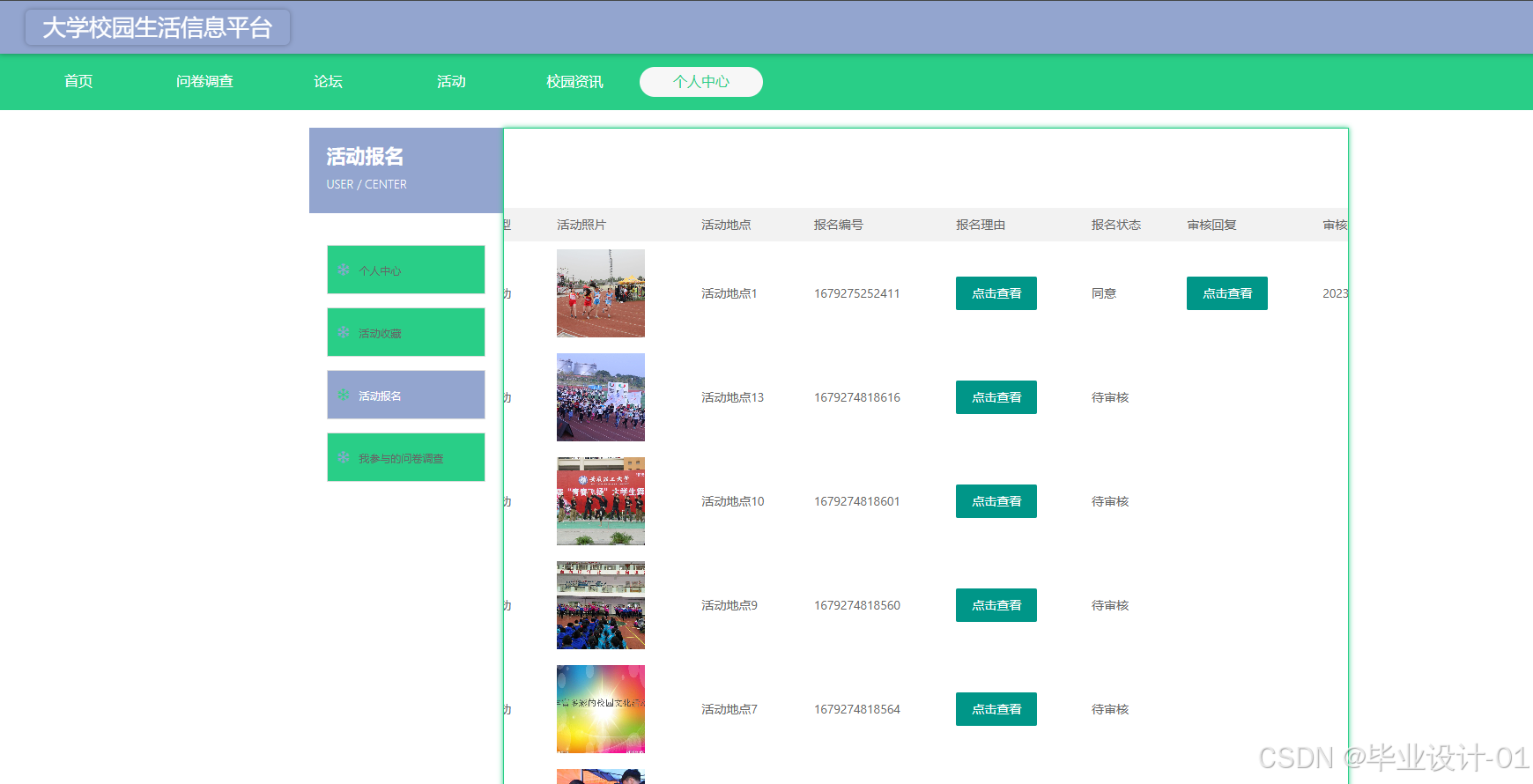Open the crowd event photo for 活动地点13
Viewport: 1533px width, 784px height.
[x=601, y=397]
